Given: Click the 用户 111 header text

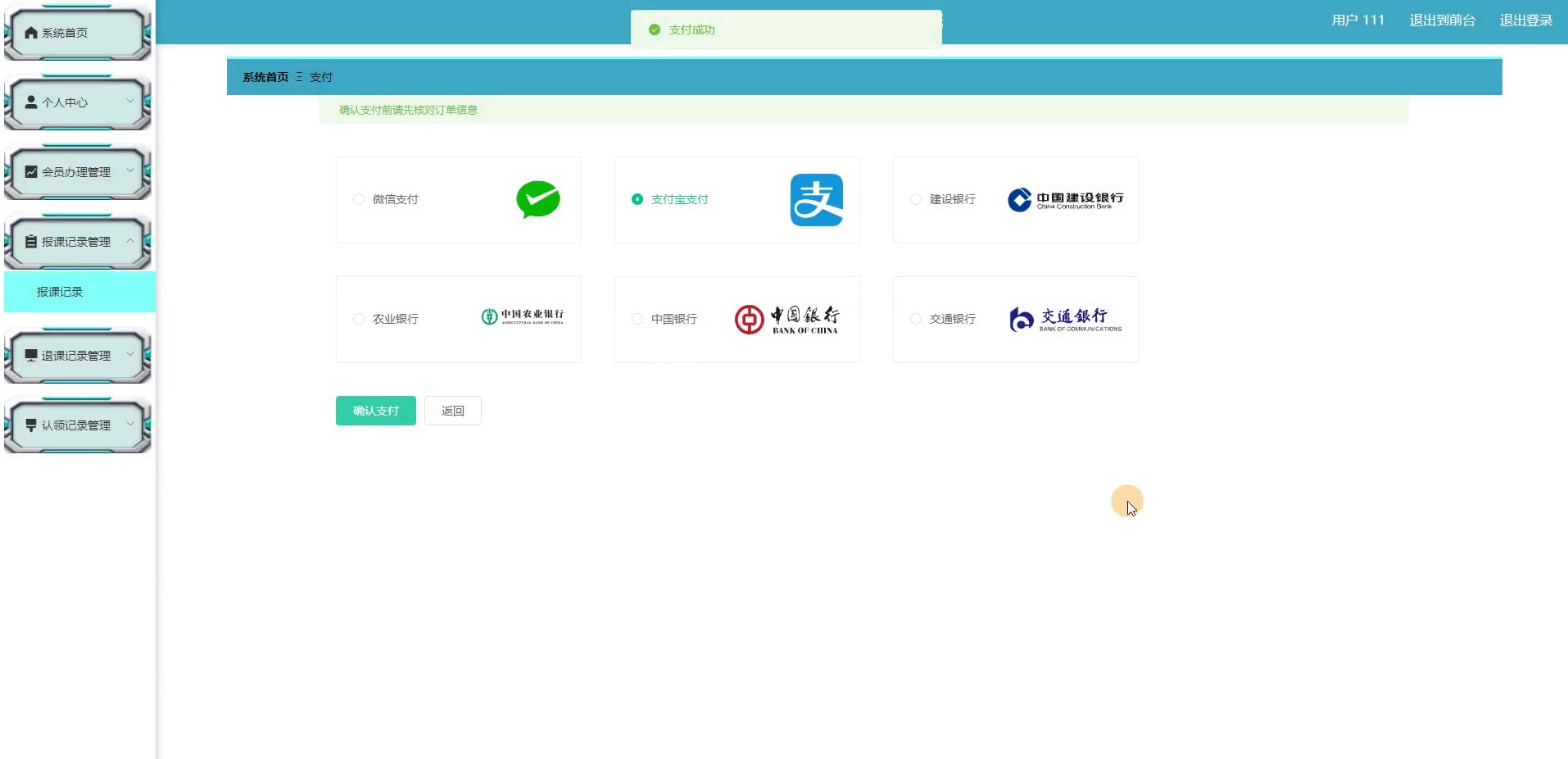Looking at the screenshot, I should click(1358, 20).
